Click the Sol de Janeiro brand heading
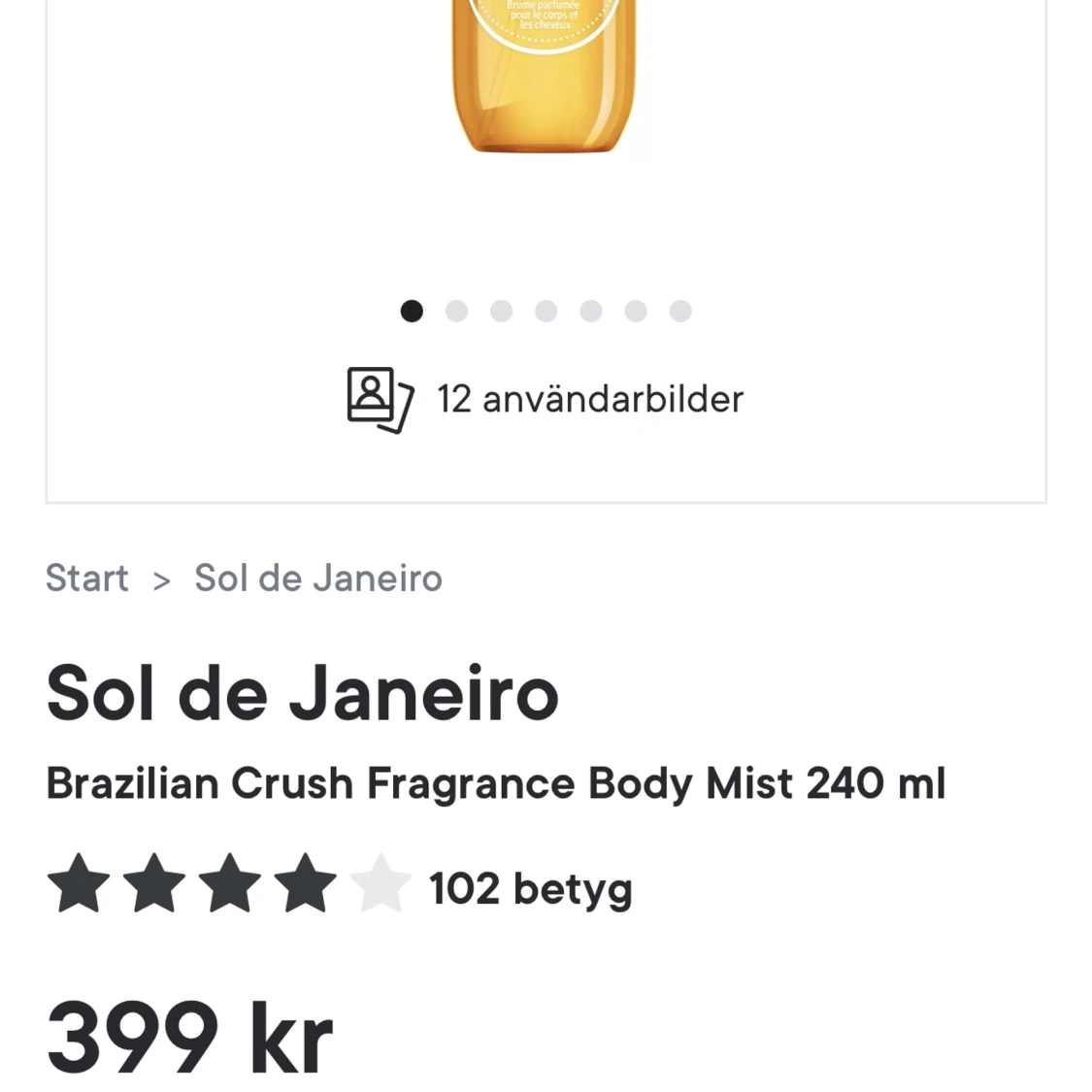 coord(302,692)
